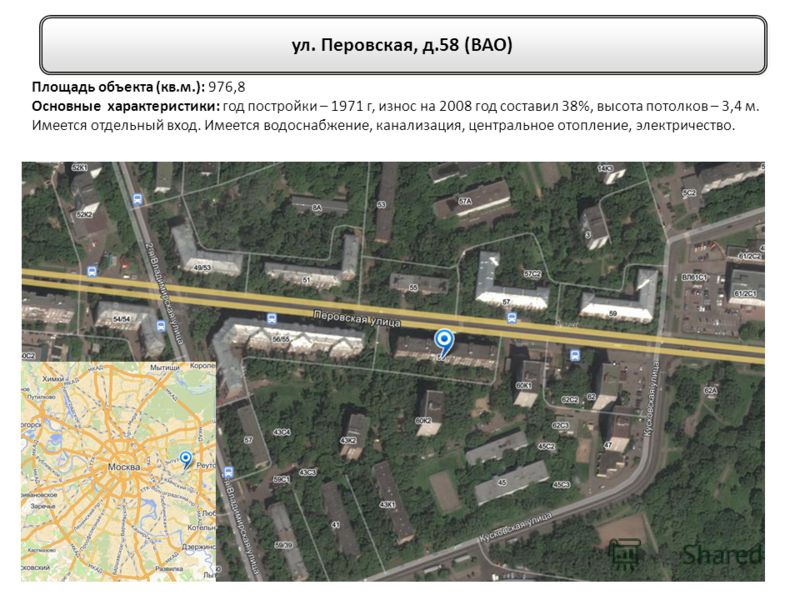Select the bus stop icon right of building 52К1
Screen dimensions: 800x600
pyautogui.click(x=137, y=199)
